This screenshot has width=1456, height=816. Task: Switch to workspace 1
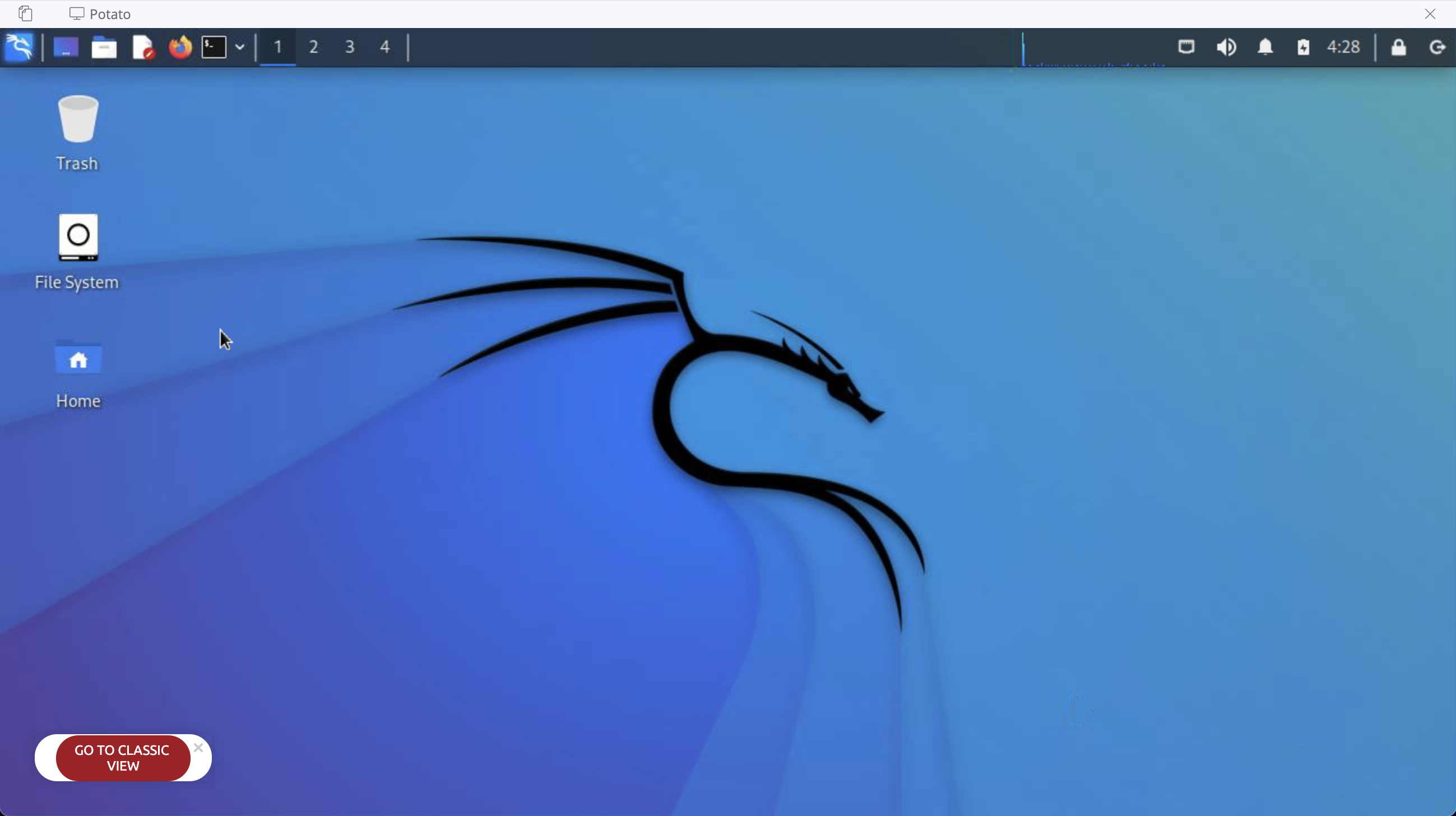click(277, 47)
